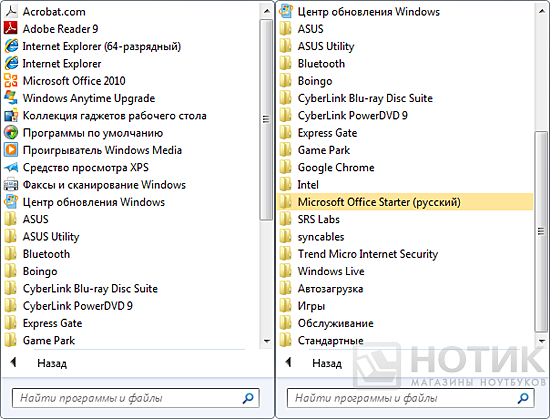
Task: Click left list scrollbar down arrow
Action: [267, 341]
